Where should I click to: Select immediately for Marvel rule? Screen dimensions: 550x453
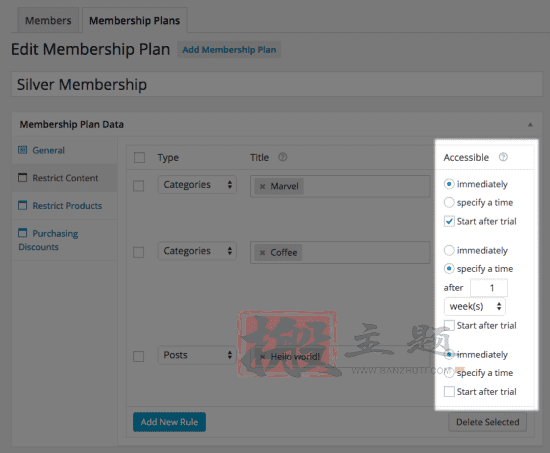449,184
